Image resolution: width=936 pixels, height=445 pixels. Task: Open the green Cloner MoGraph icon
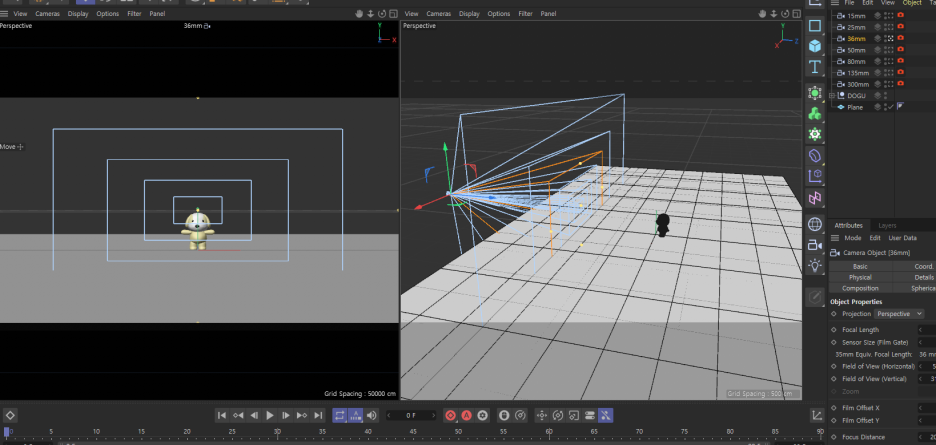pos(815,113)
